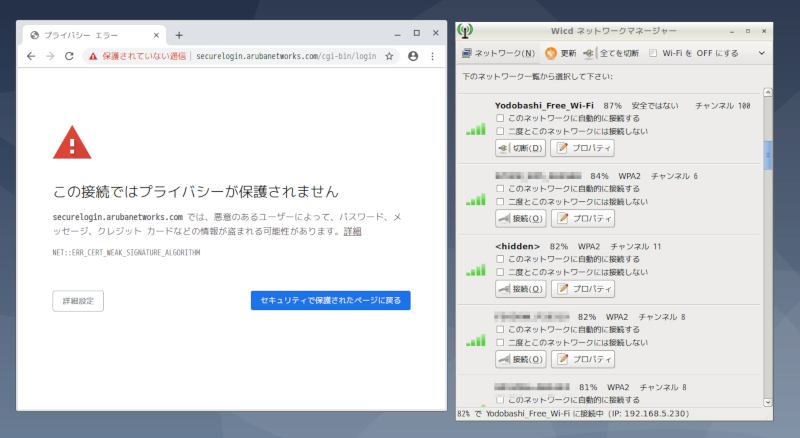Expand the Wicd toolbar overflow chevron
This screenshot has height=438, width=800.
[x=762, y=53]
